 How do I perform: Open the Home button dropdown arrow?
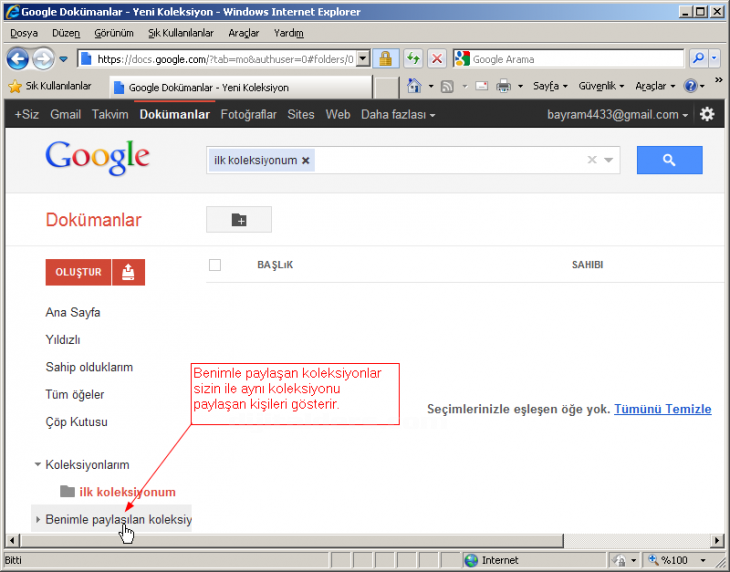pyautogui.click(x=431, y=86)
